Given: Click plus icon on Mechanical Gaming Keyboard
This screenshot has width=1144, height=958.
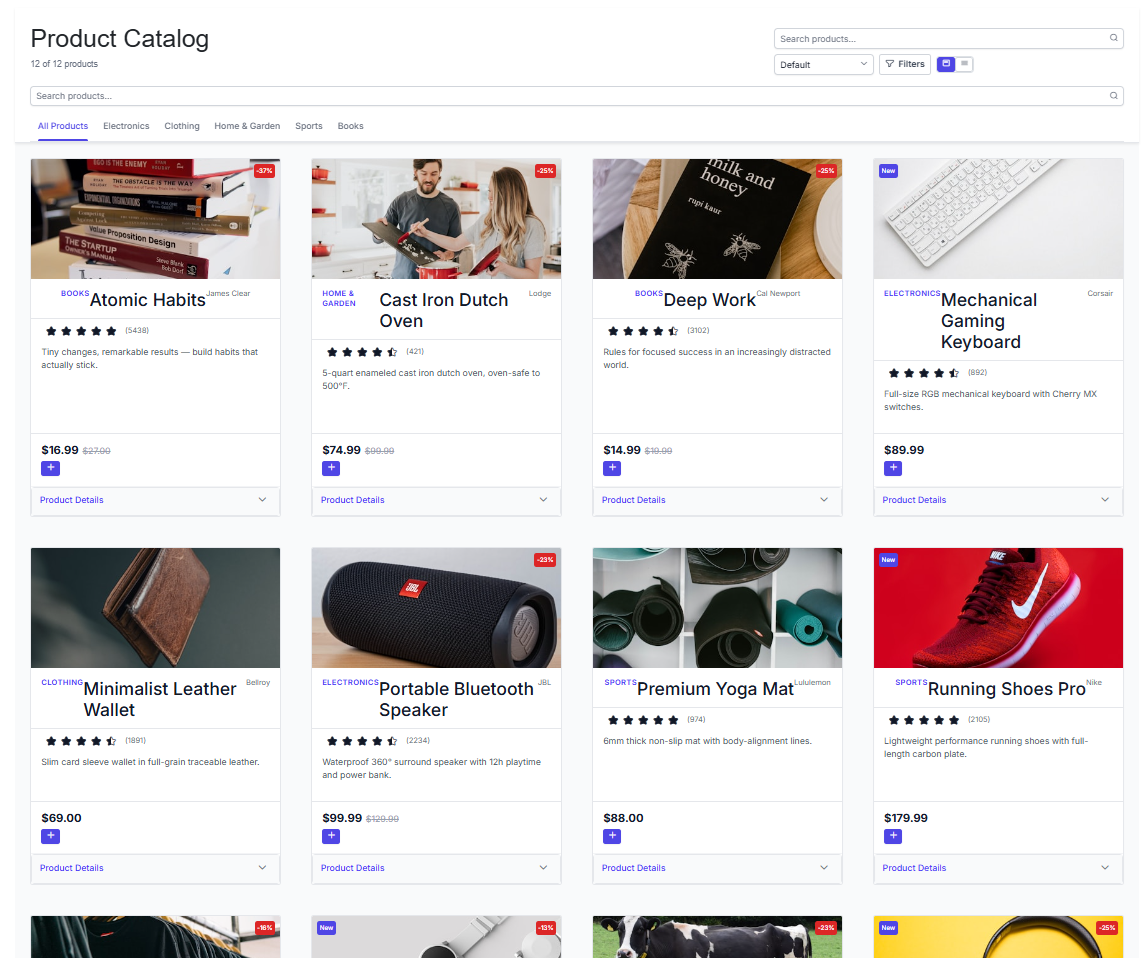Looking at the screenshot, I should [893, 468].
